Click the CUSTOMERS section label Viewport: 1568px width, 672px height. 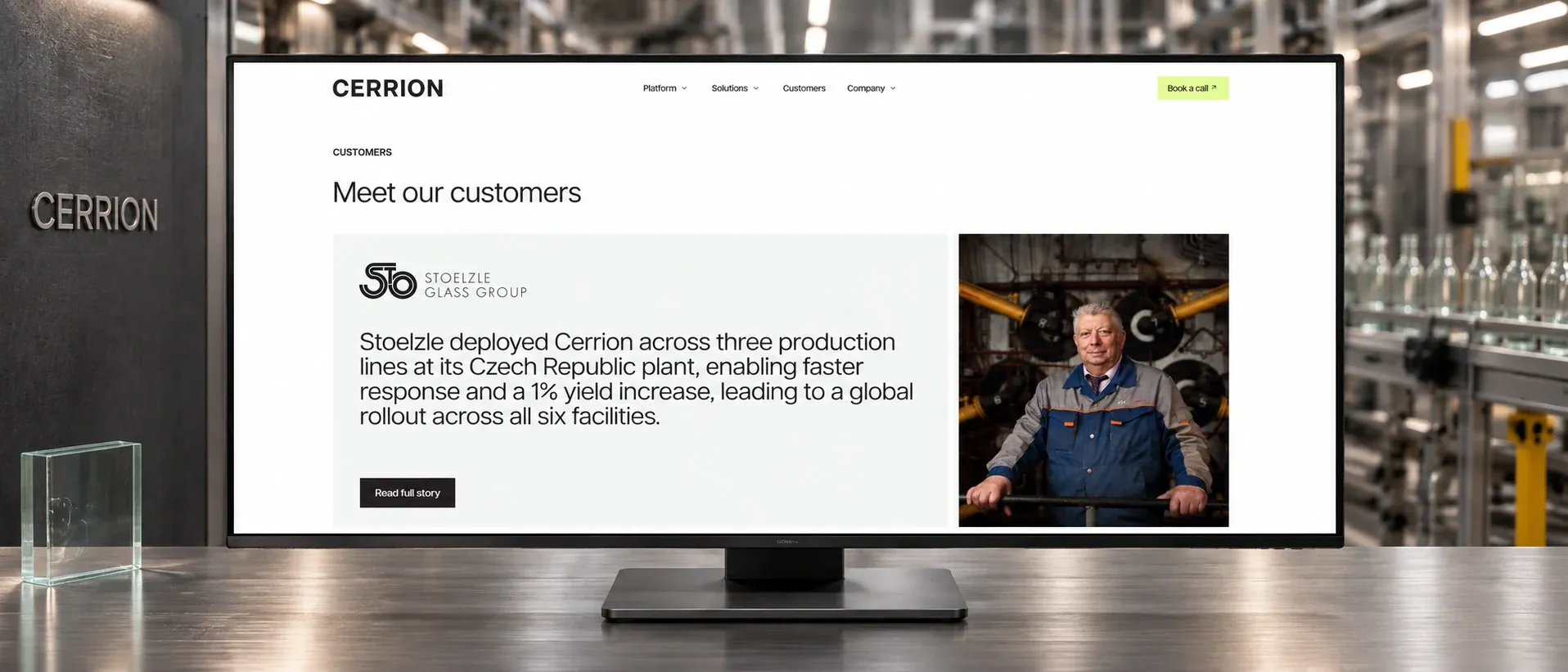pyautogui.click(x=362, y=152)
